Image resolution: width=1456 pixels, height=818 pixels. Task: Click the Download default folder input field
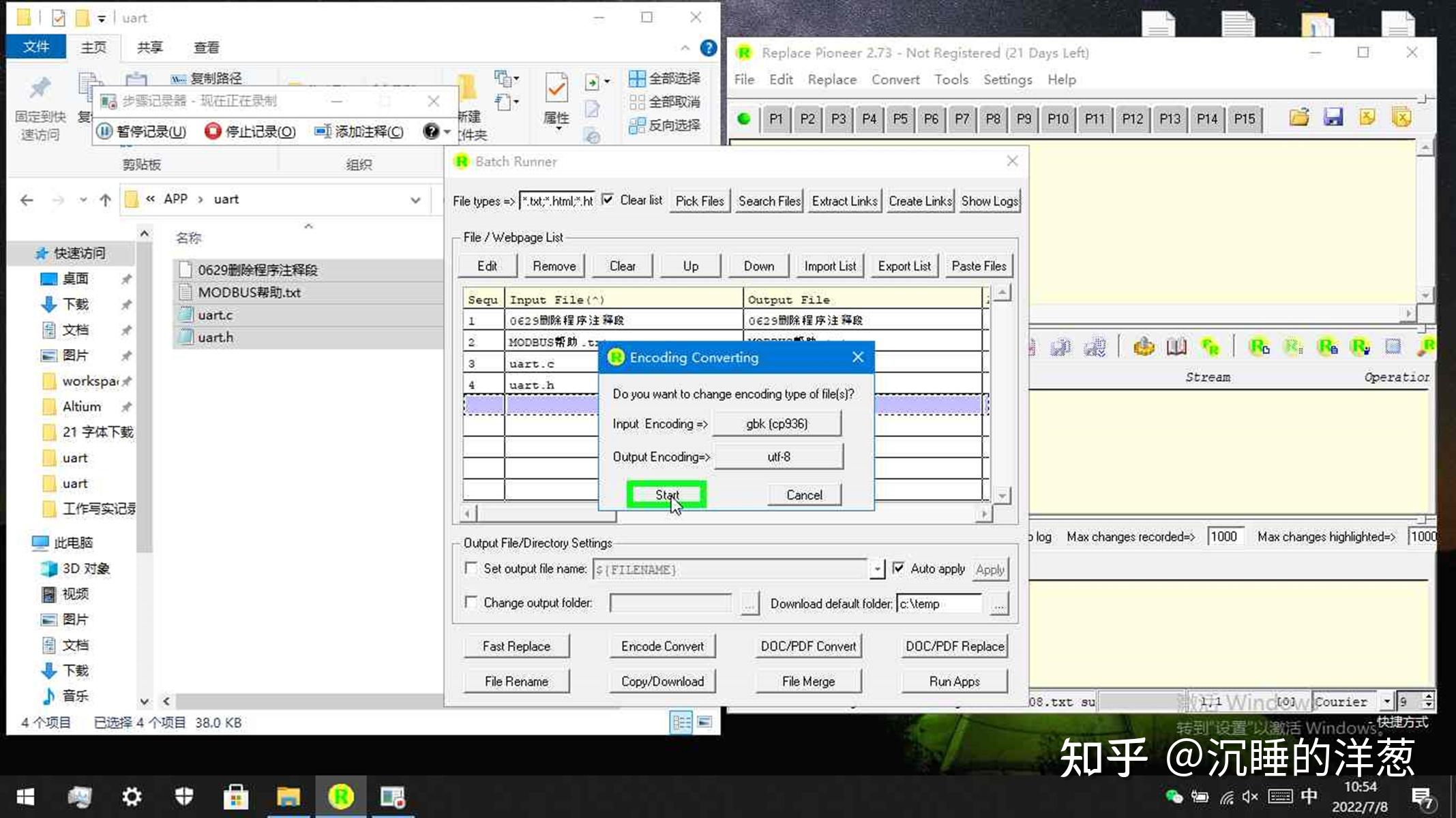point(938,604)
